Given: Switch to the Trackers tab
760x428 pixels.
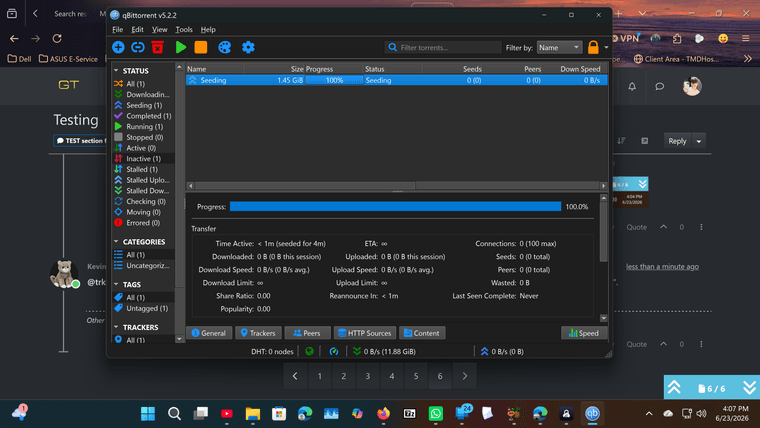Looking at the screenshot, I should pyautogui.click(x=258, y=333).
